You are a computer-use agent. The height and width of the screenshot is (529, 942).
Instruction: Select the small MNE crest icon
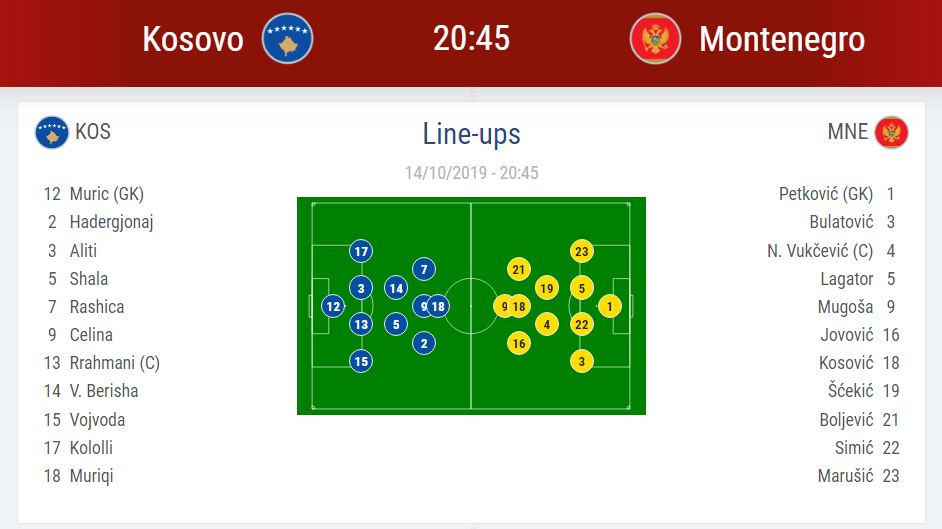(892, 132)
